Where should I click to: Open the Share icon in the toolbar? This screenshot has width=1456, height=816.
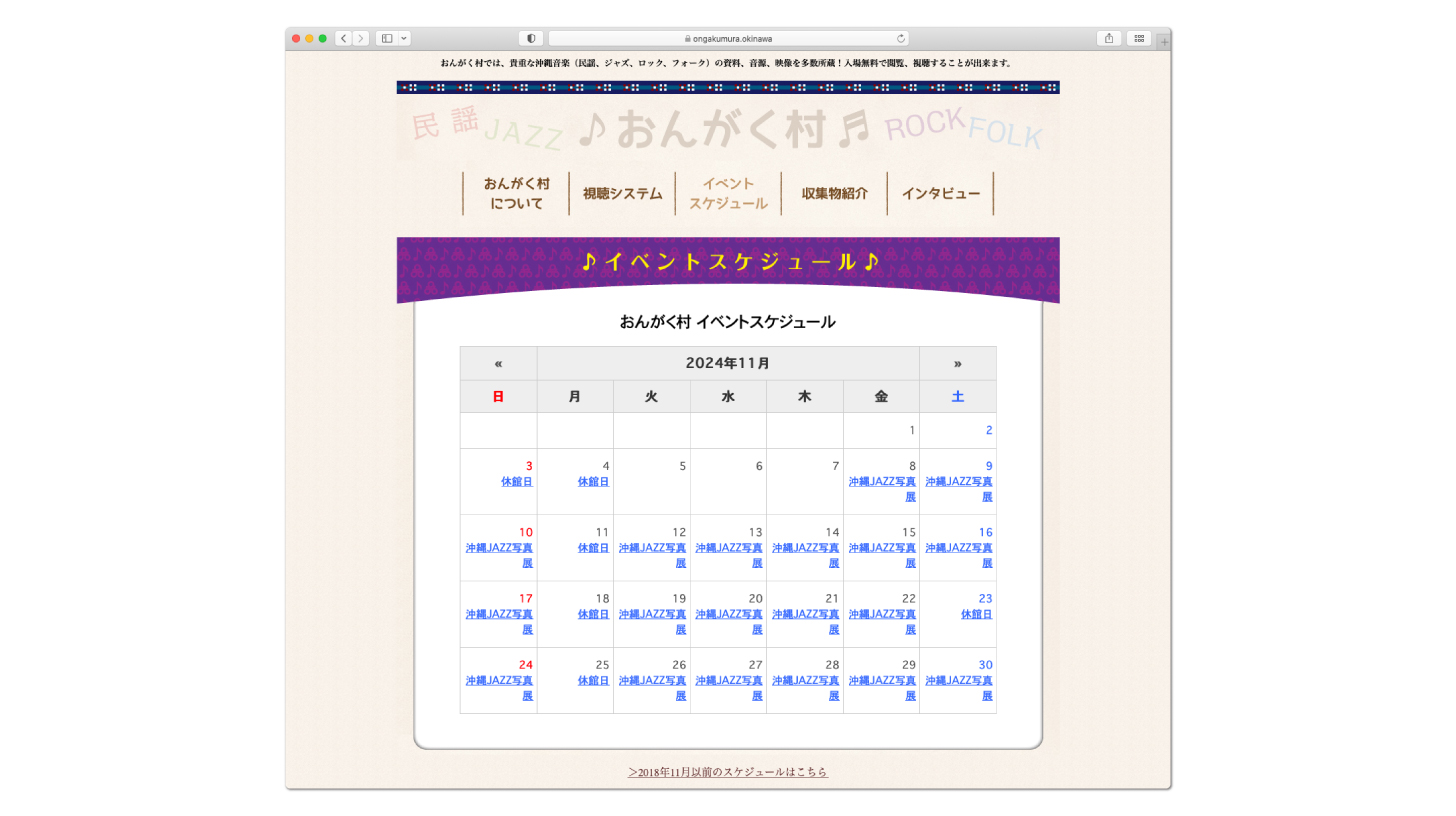[1108, 39]
